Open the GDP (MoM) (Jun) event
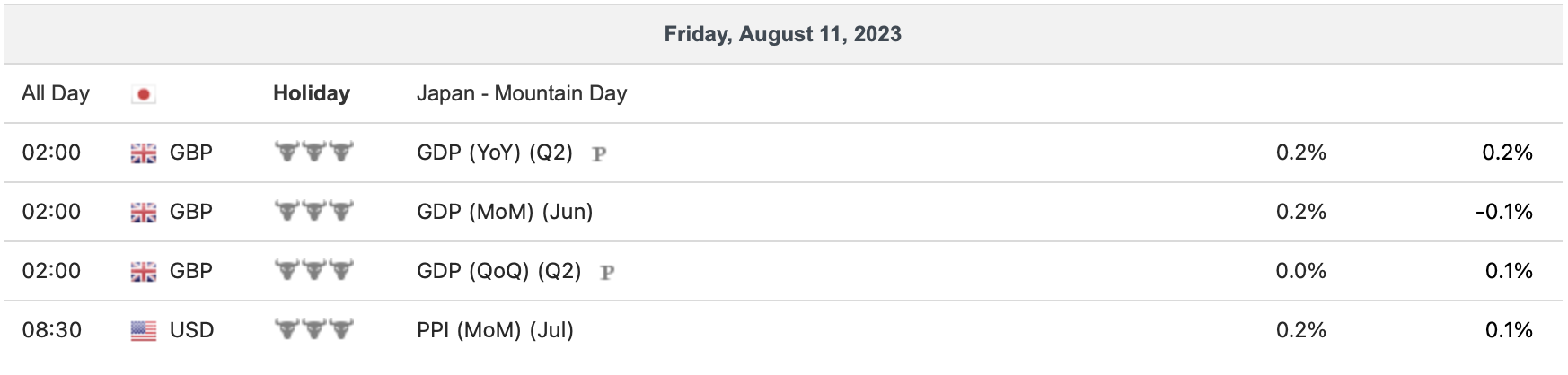Image resolution: width=1568 pixels, height=375 pixels. (x=505, y=212)
